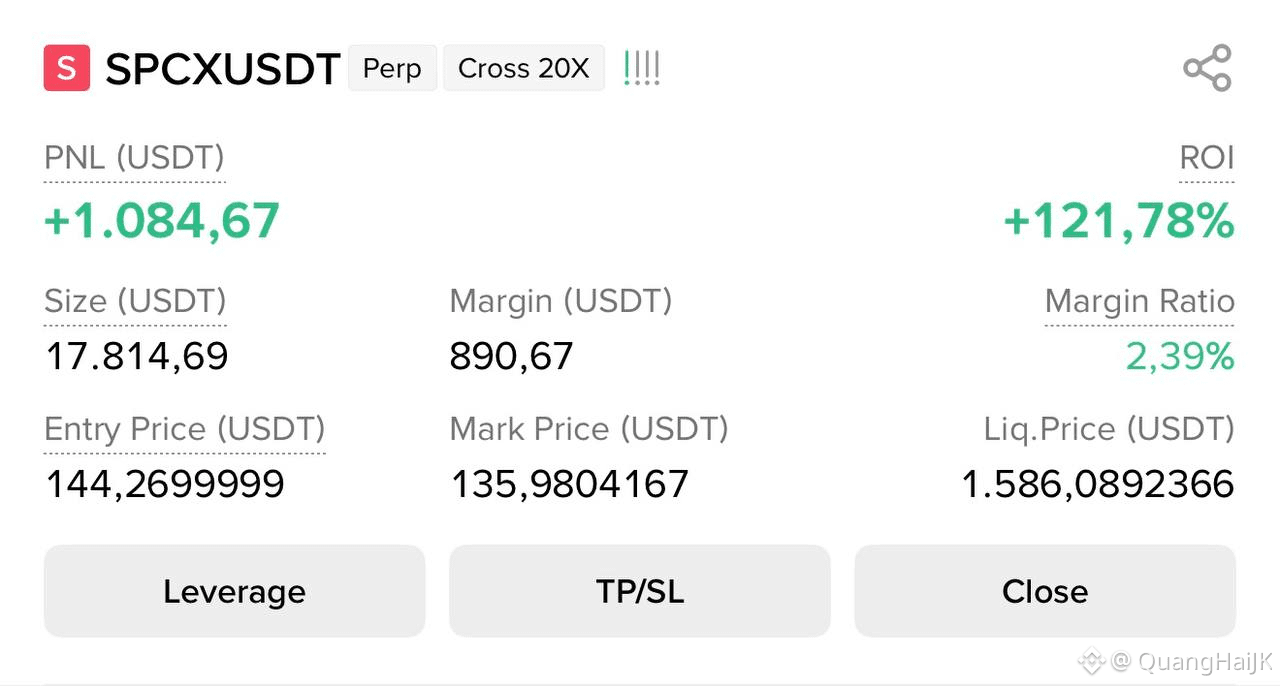Click the red S short-side badge

pos(67,68)
